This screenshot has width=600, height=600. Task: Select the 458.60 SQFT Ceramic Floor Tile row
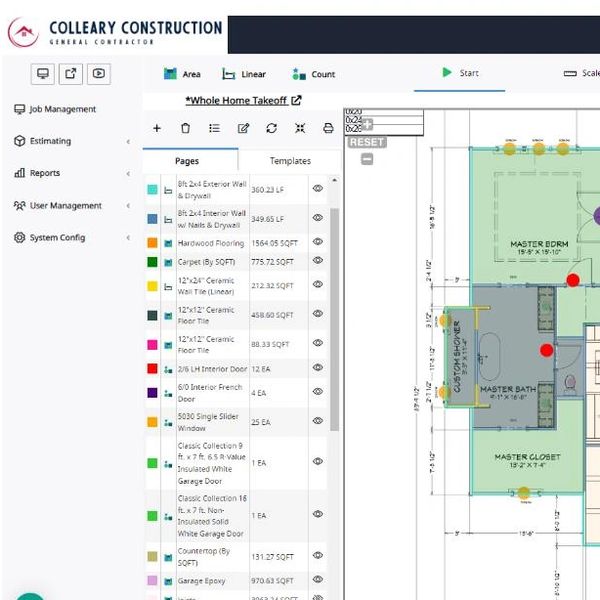click(x=236, y=315)
